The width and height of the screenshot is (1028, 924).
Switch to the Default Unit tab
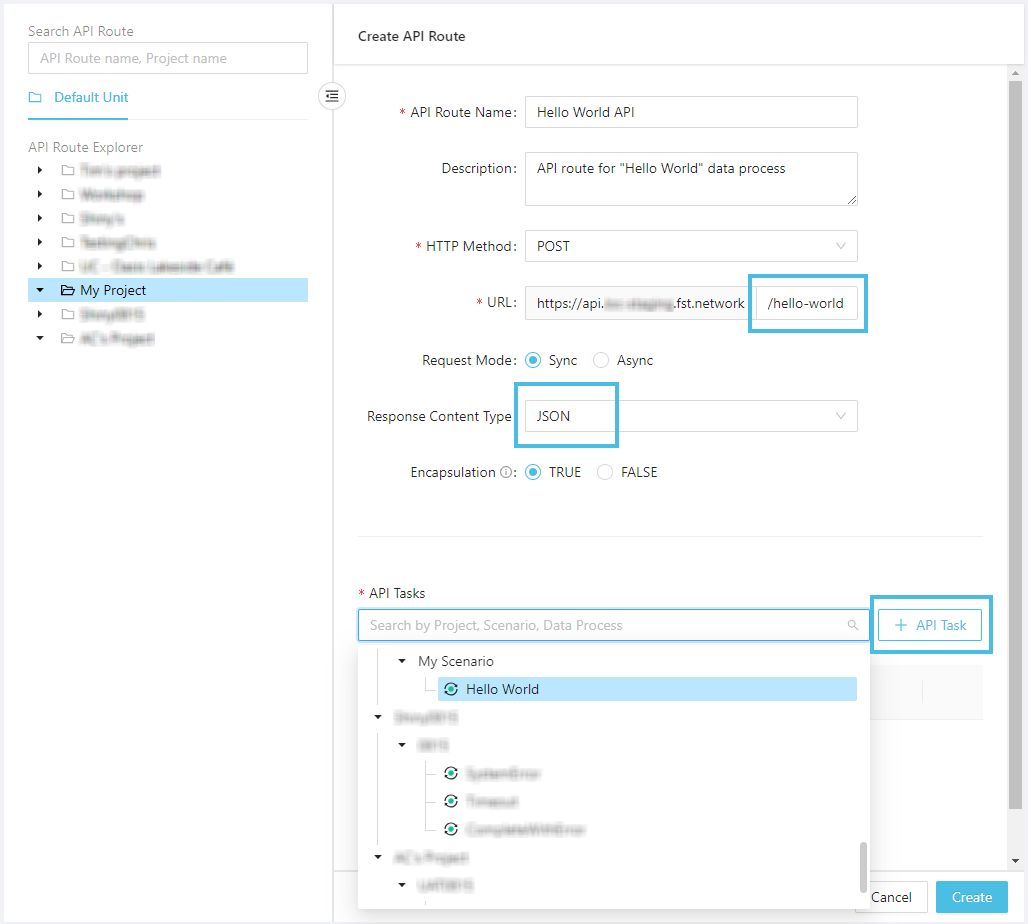pos(90,98)
